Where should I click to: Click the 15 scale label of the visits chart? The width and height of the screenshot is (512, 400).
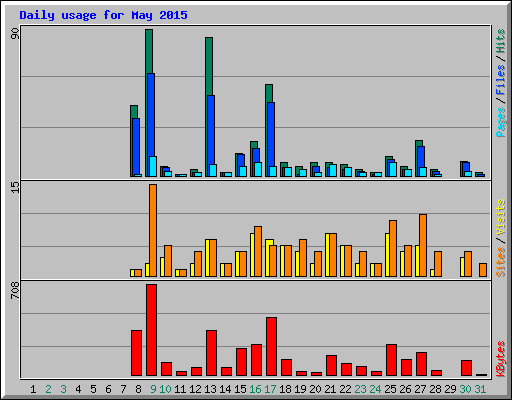(x=15, y=187)
